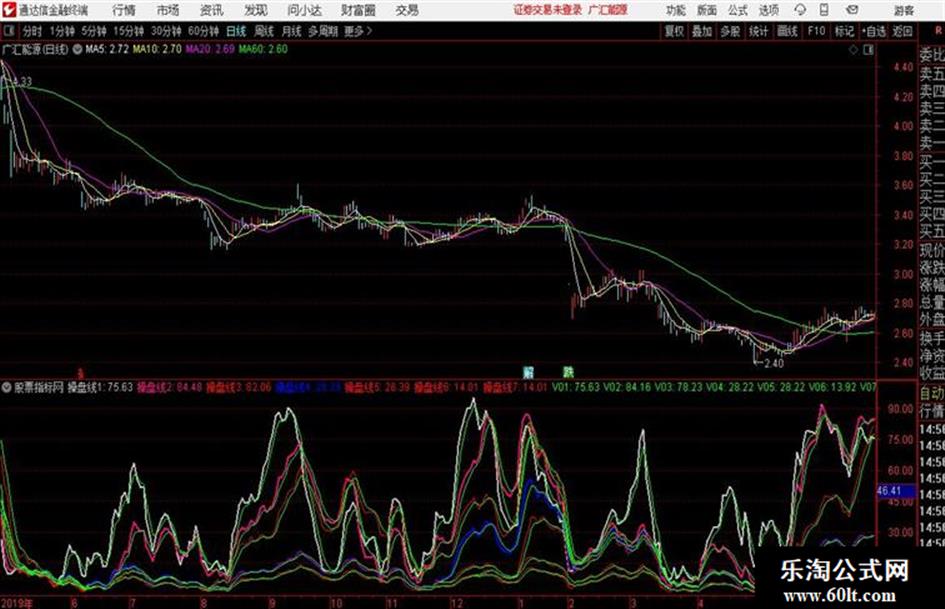Open the 发现 menu

click(256, 10)
